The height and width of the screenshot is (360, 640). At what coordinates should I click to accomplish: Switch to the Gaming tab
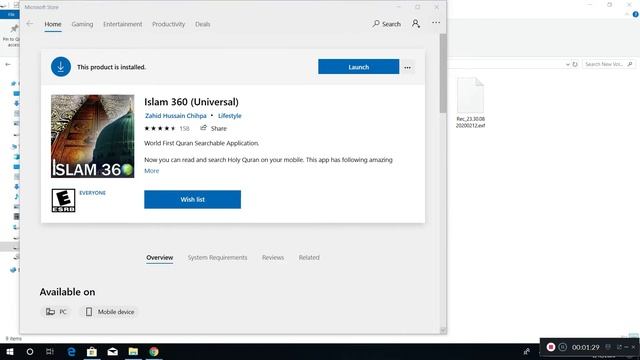point(82,24)
